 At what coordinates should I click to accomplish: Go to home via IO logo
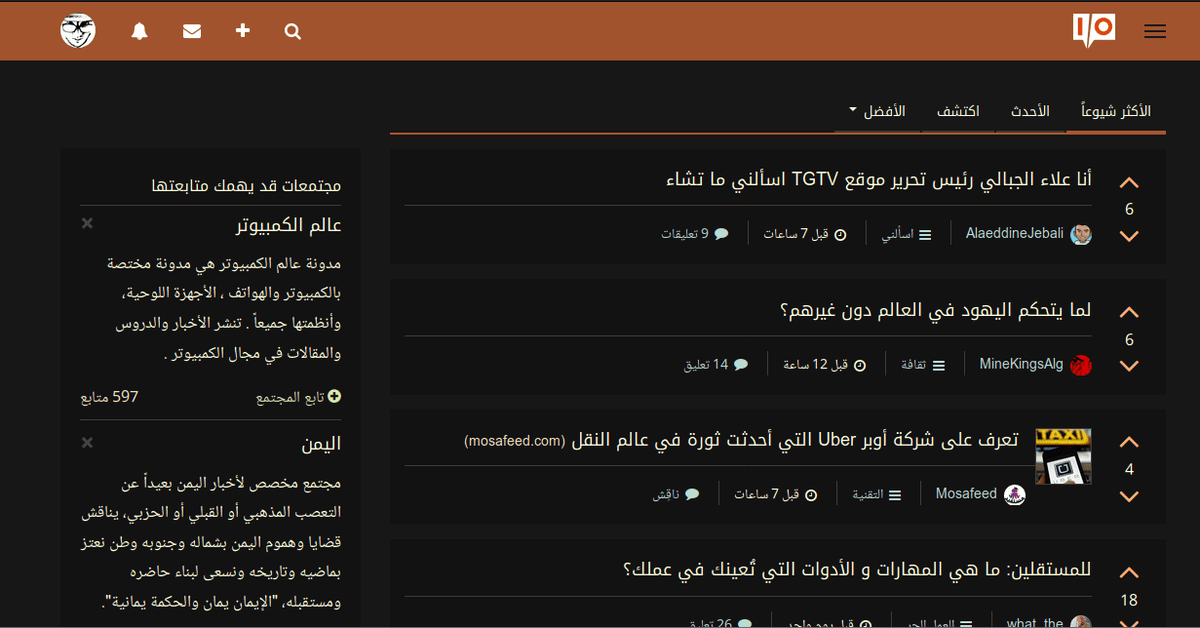click(1093, 30)
